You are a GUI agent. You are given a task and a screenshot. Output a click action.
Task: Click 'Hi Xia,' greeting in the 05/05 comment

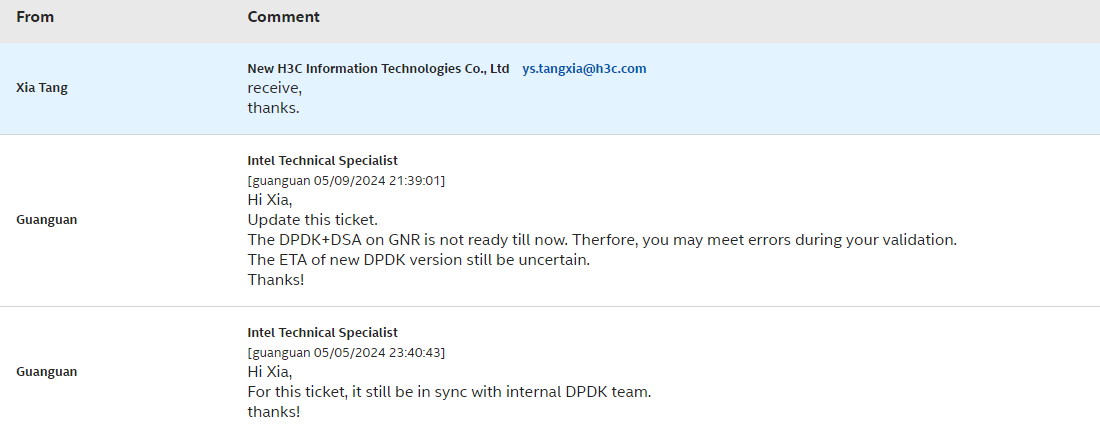270,373
